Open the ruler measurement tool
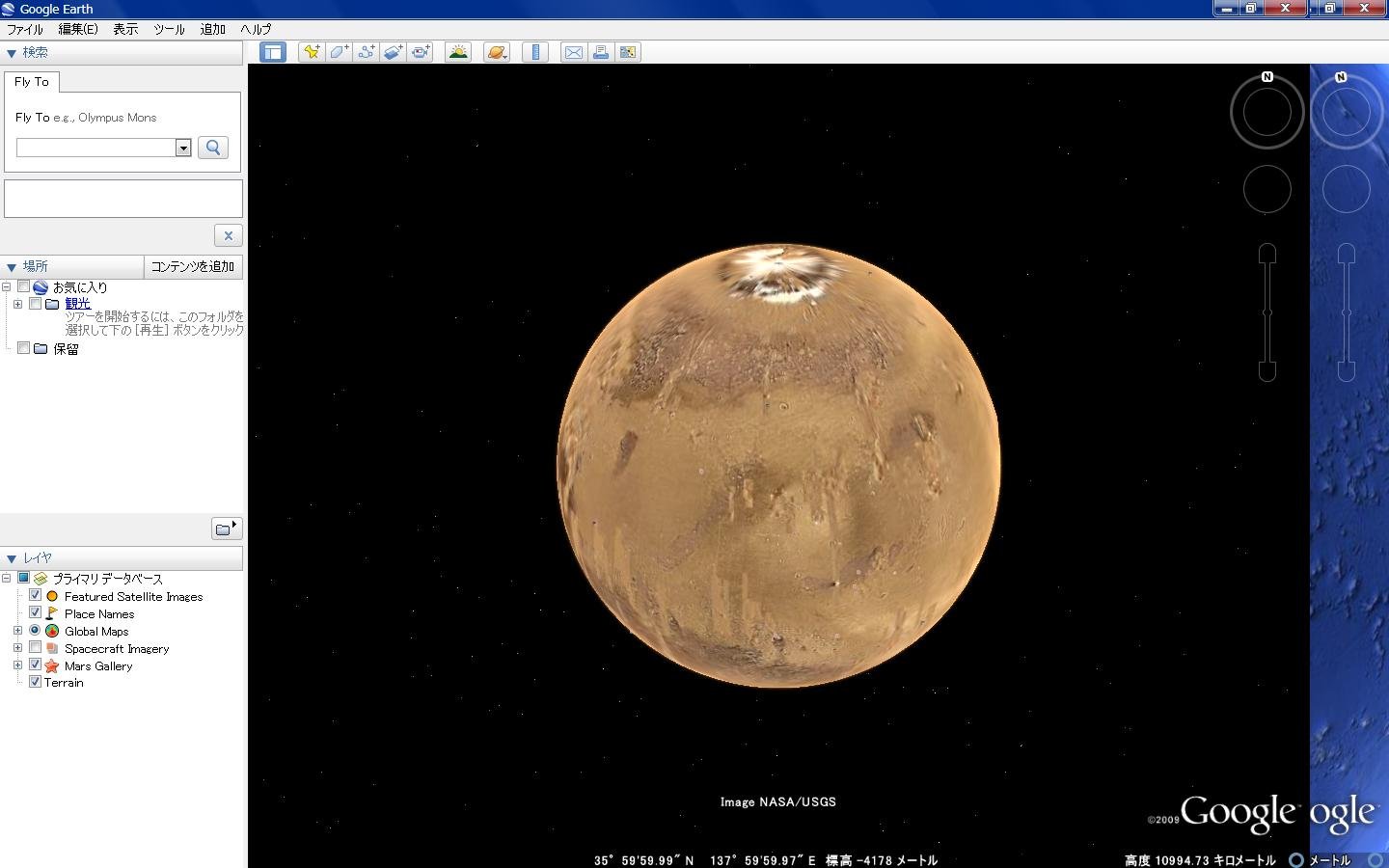 534,52
